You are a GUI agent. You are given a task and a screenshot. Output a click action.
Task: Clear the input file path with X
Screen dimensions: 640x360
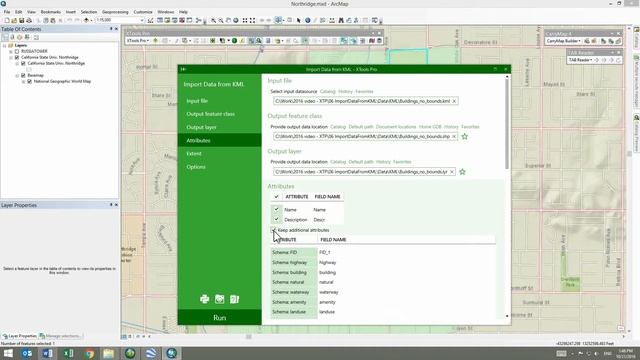(454, 101)
